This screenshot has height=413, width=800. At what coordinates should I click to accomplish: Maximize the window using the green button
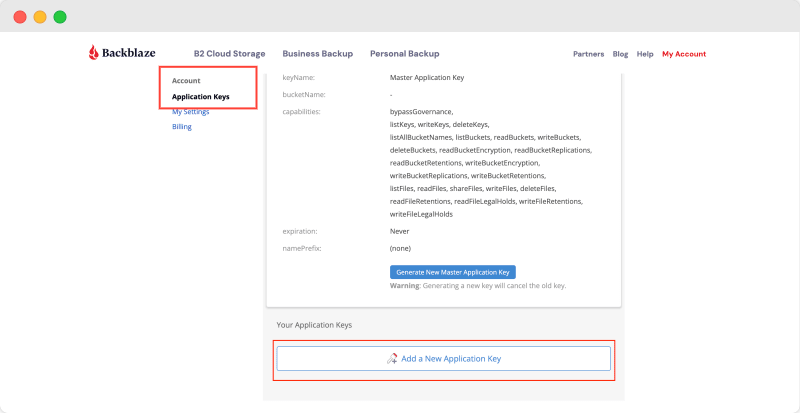coord(60,17)
